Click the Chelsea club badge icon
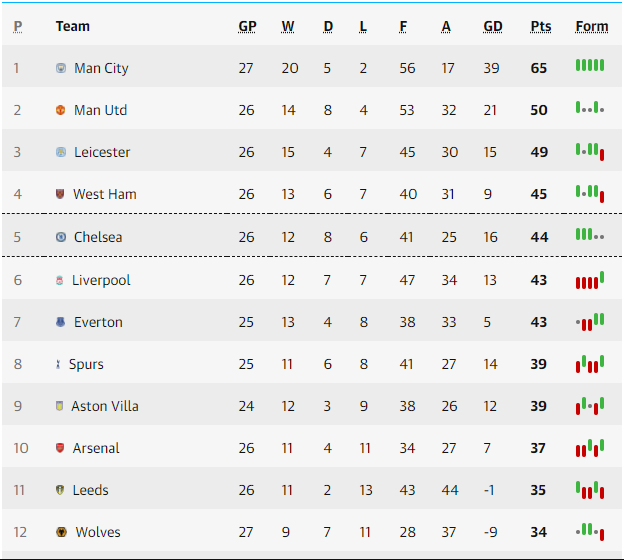The height and width of the screenshot is (560, 624). coord(61,237)
